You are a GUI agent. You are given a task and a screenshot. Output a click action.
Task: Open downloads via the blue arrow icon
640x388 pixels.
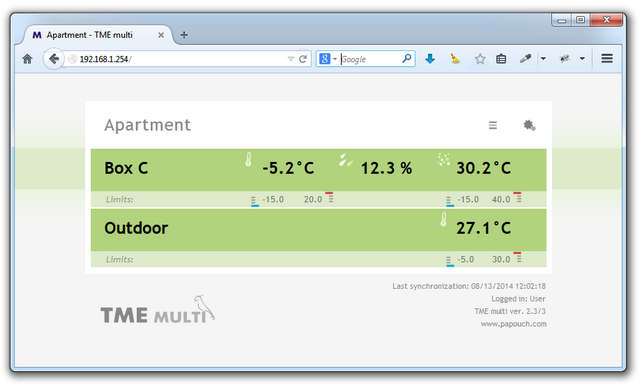430,59
